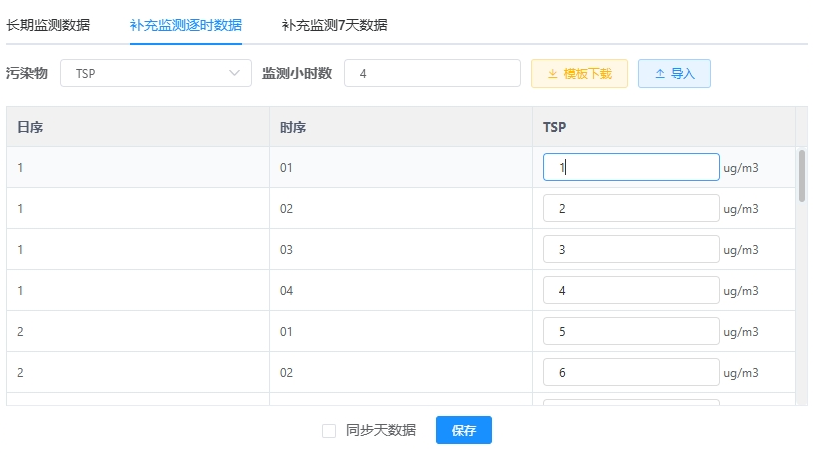The image size is (813, 462).
Task: Click the download icon in 模板下载 button
Action: pyautogui.click(x=553, y=74)
